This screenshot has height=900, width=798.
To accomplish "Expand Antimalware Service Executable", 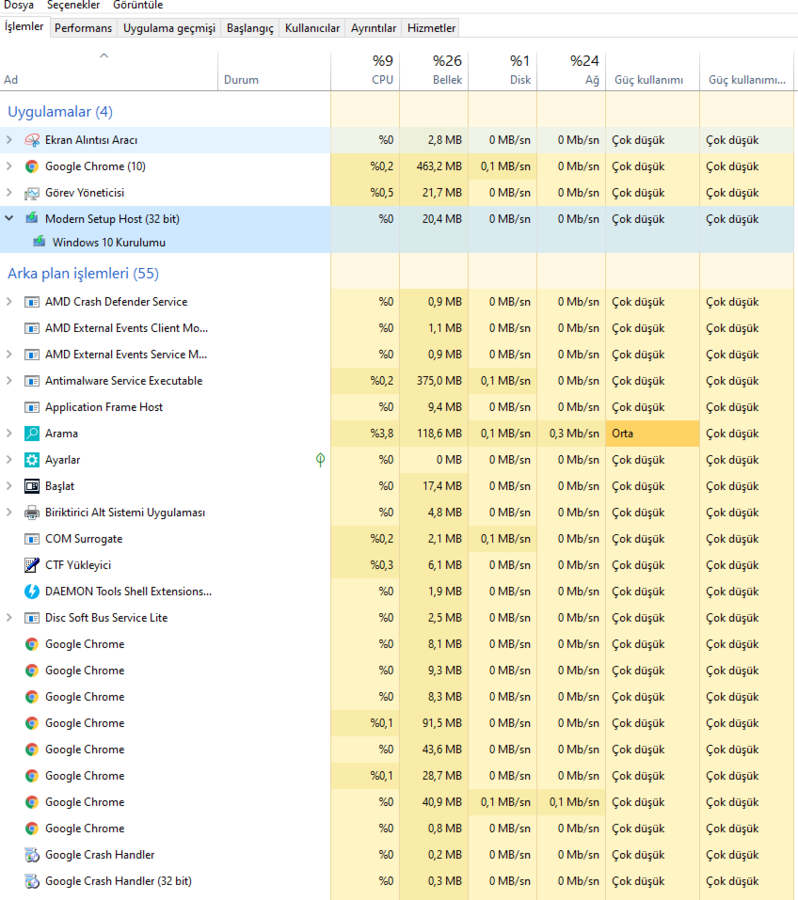I will tap(9, 381).
